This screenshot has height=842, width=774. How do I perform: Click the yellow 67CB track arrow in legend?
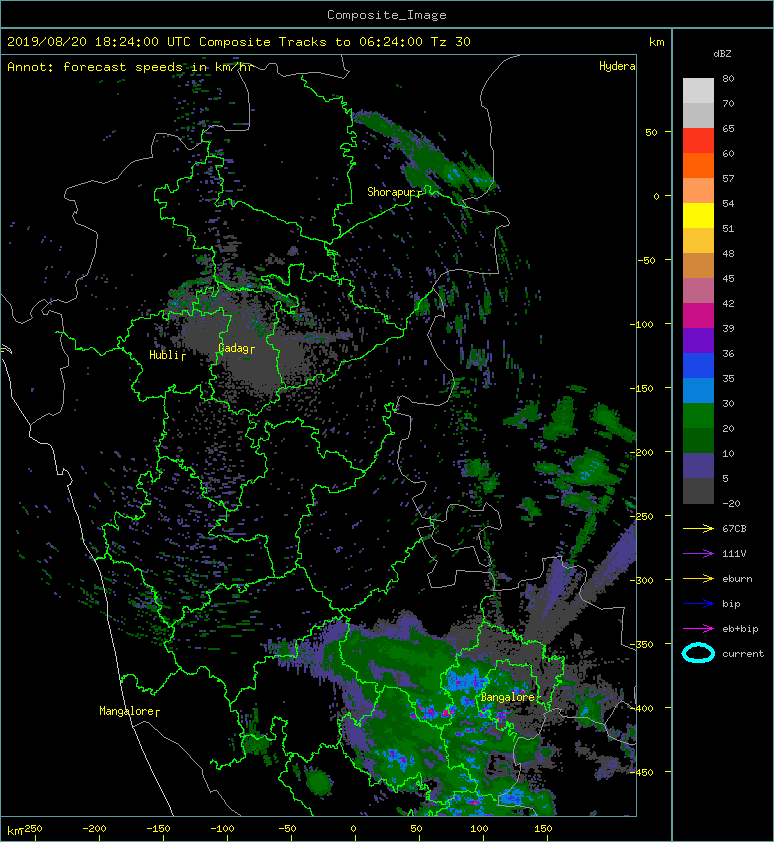click(x=698, y=529)
